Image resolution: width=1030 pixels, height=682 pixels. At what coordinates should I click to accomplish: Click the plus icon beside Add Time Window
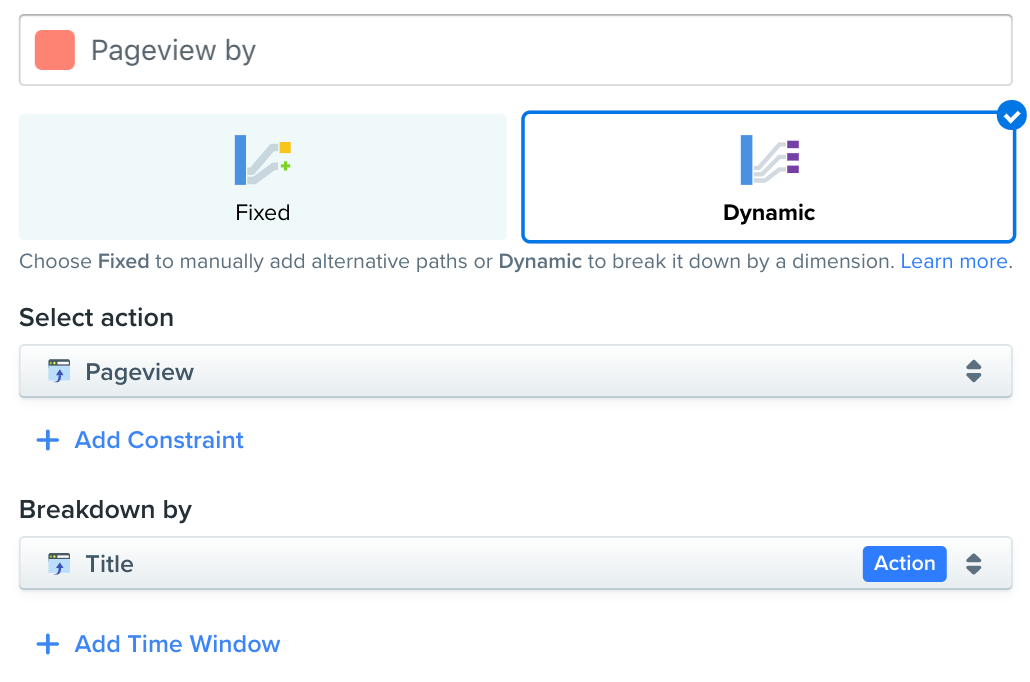point(47,644)
